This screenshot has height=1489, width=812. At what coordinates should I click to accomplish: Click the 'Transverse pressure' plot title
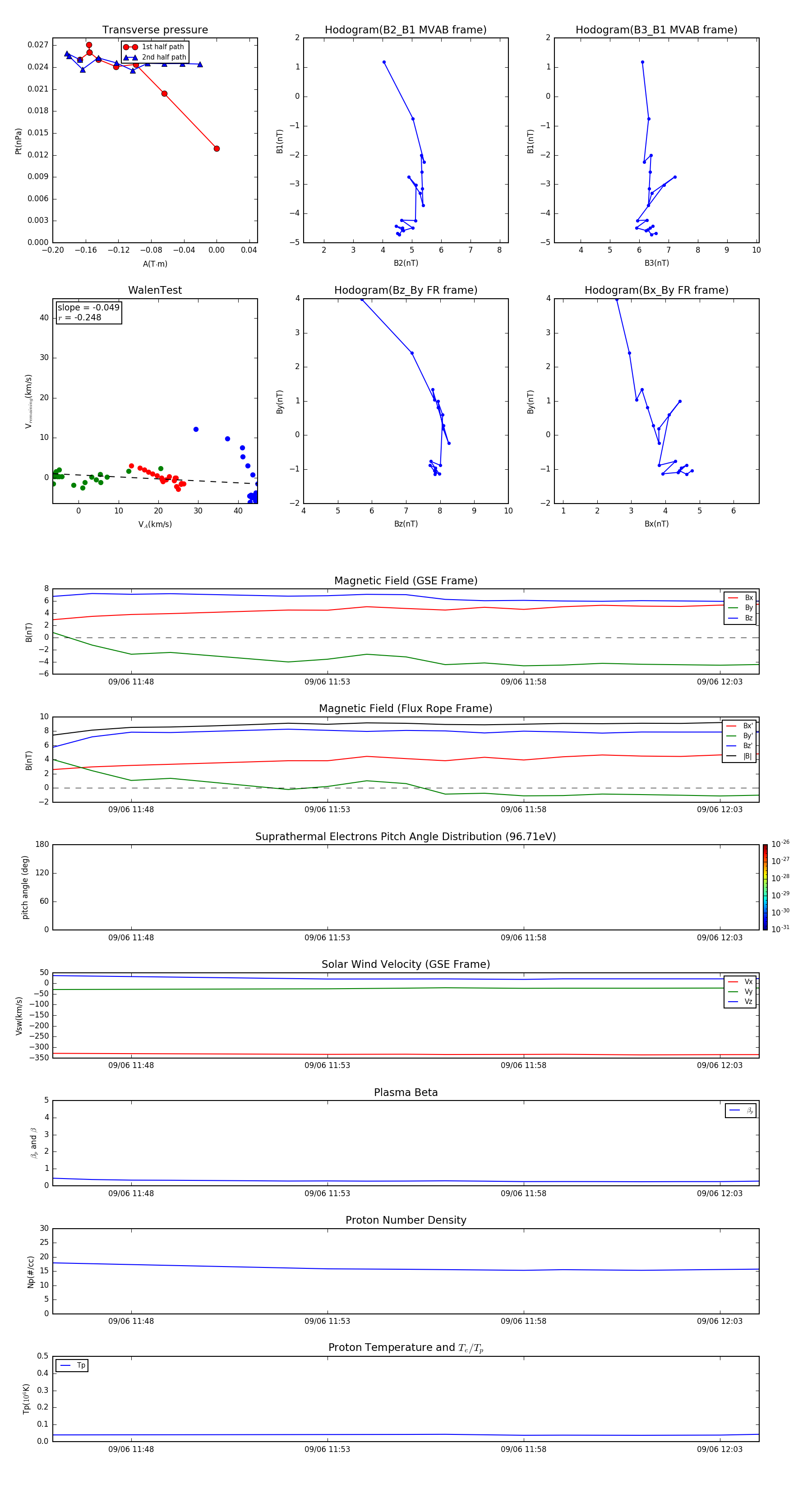[155, 30]
